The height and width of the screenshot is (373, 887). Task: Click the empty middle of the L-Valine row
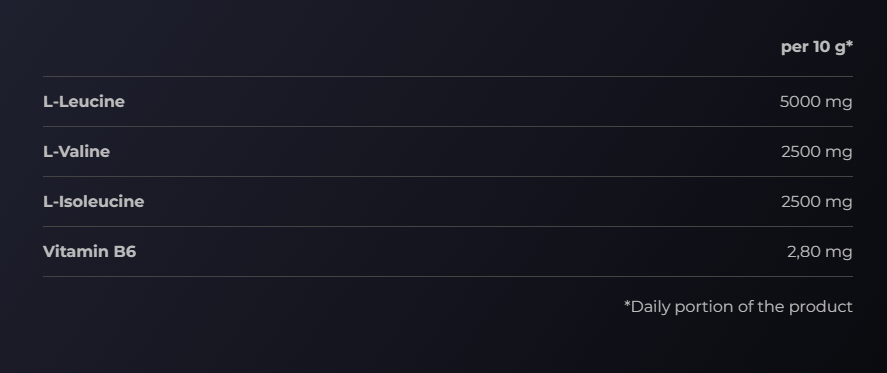tap(447, 152)
